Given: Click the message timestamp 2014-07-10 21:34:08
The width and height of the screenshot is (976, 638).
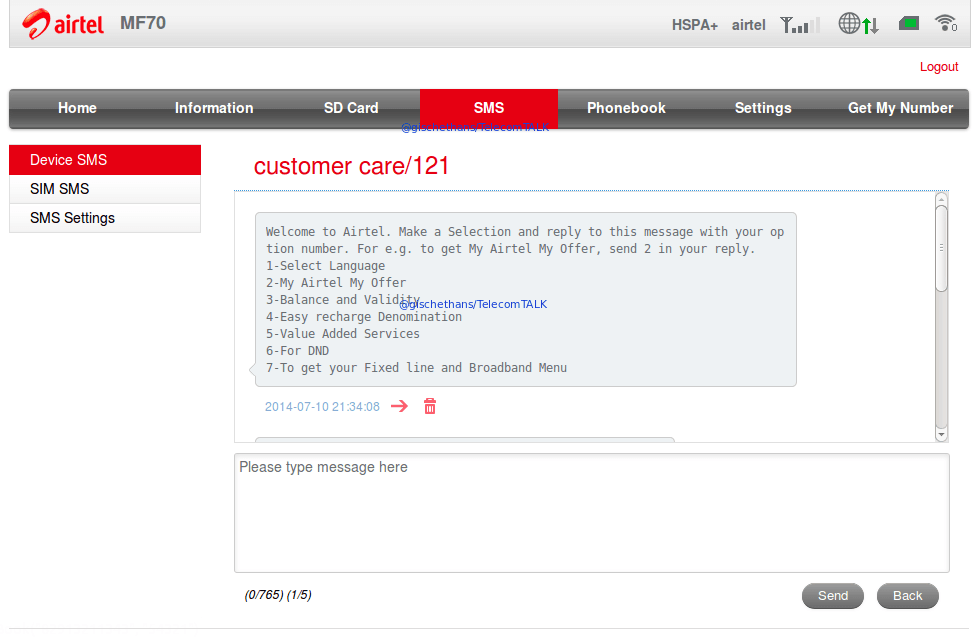Looking at the screenshot, I should (322, 406).
